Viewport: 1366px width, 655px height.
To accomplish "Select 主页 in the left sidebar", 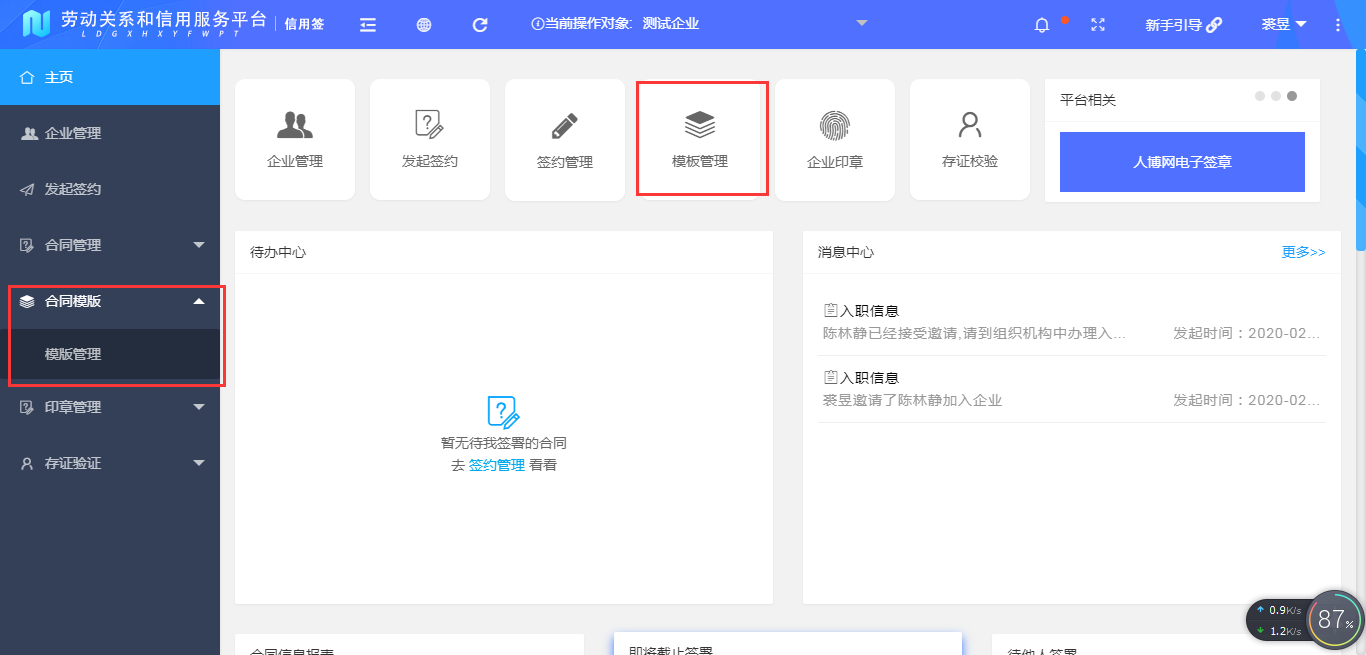I will coord(110,77).
